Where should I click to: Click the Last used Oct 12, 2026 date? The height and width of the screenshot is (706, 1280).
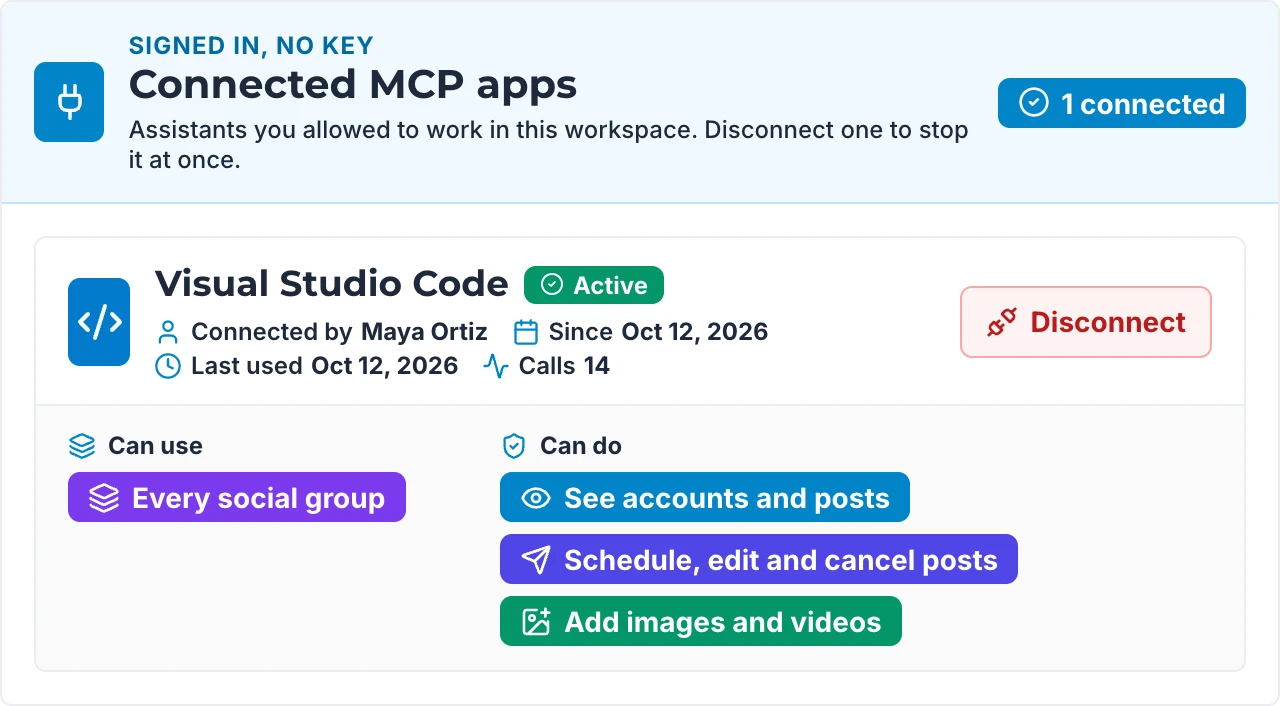(384, 366)
